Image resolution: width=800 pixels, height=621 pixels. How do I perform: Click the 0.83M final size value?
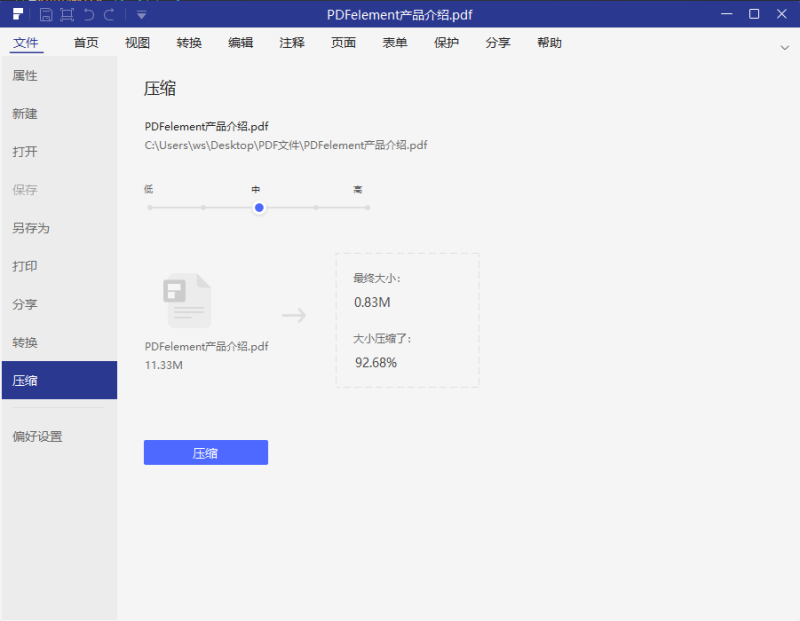[372, 302]
